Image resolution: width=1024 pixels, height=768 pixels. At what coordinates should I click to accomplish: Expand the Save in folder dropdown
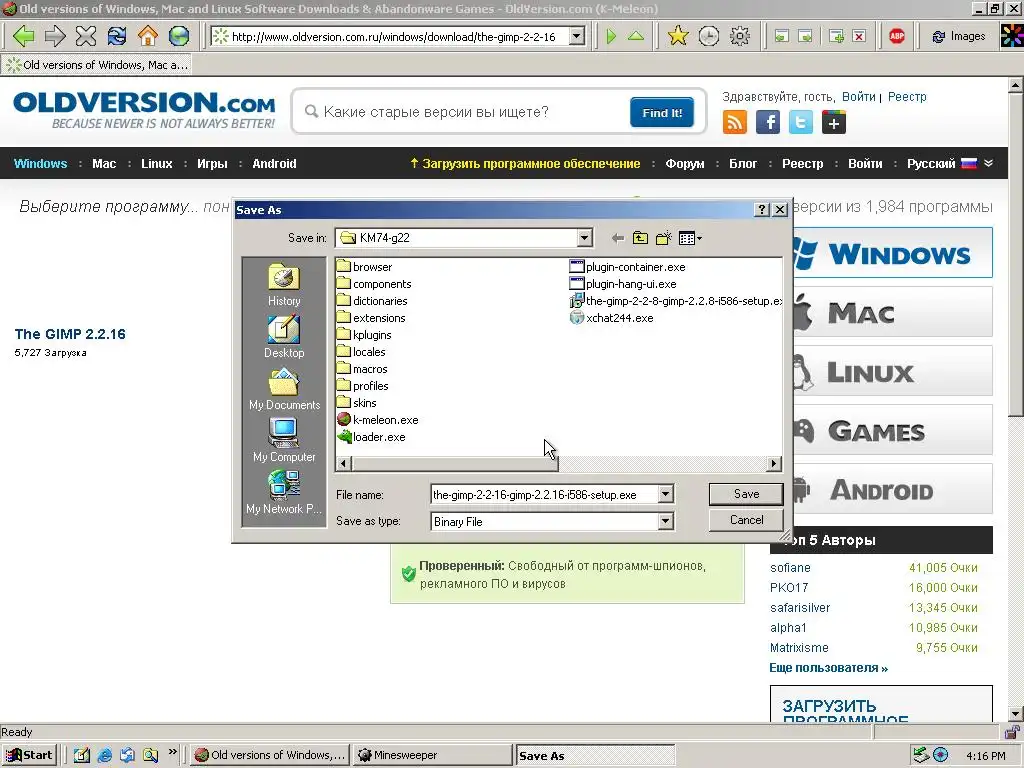click(x=584, y=238)
